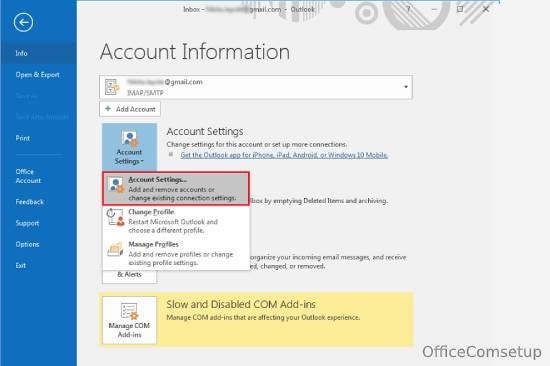Maximize the Outlook window
This screenshot has width=550, height=366.
tap(460, 9)
